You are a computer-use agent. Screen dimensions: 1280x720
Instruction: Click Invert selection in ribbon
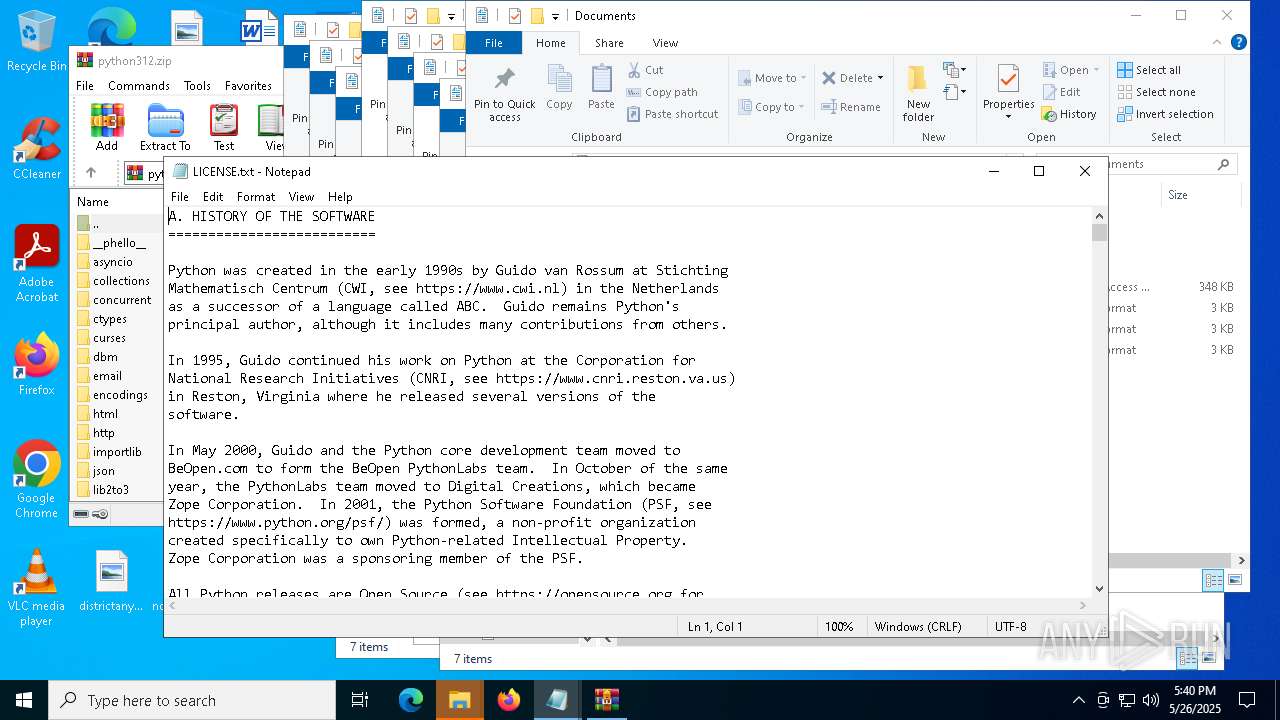[1165, 114]
